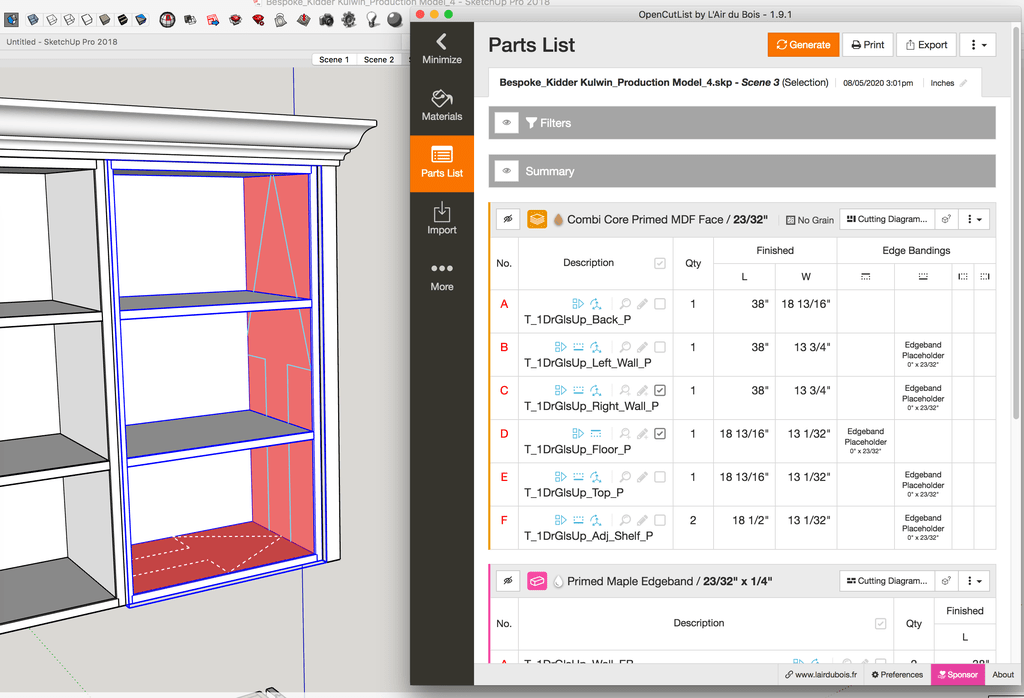This screenshot has height=698, width=1024.
Task: Click the edit pencil icon for T_1DrGlsUp_Back_P
Action: coord(643,304)
